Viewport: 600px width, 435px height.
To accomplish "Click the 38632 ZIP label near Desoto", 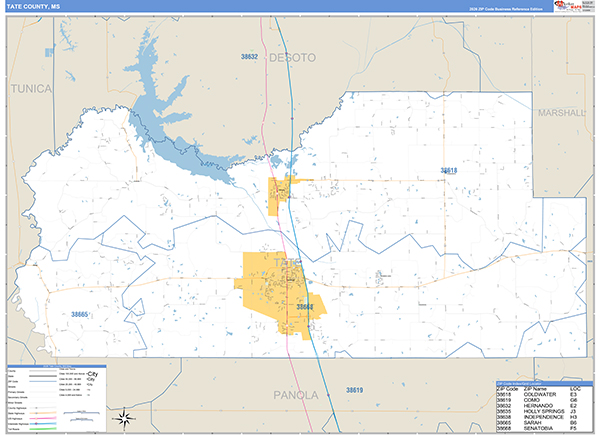I will (x=249, y=57).
